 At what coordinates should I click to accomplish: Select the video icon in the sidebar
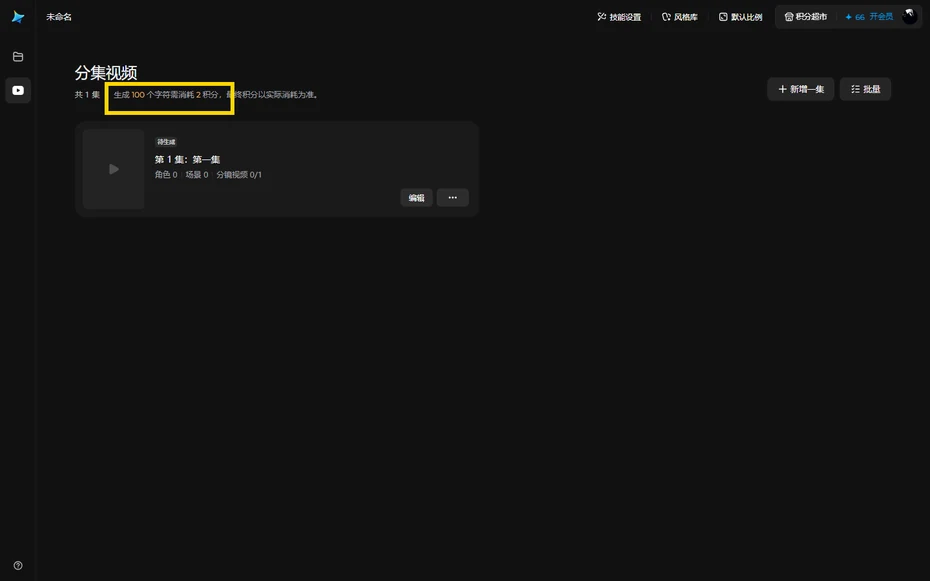click(18, 90)
